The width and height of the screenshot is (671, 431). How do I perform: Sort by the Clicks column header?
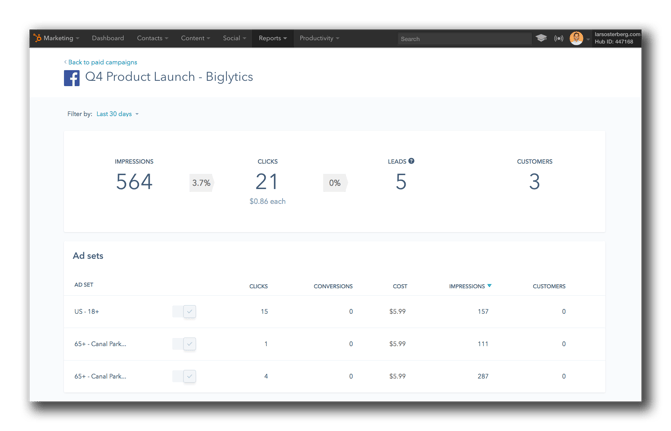coord(258,286)
